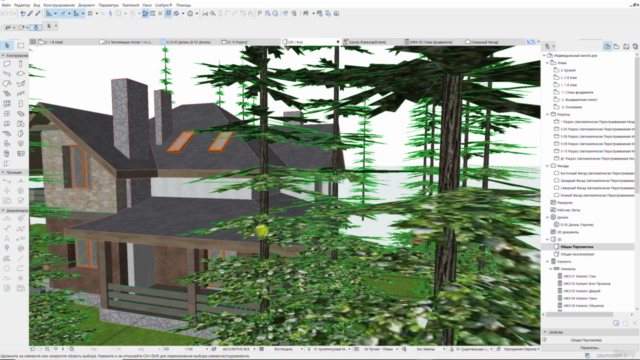This screenshot has height=360, width=640.
Task: Show more tabs with the right arrow
Action: tap(538, 42)
